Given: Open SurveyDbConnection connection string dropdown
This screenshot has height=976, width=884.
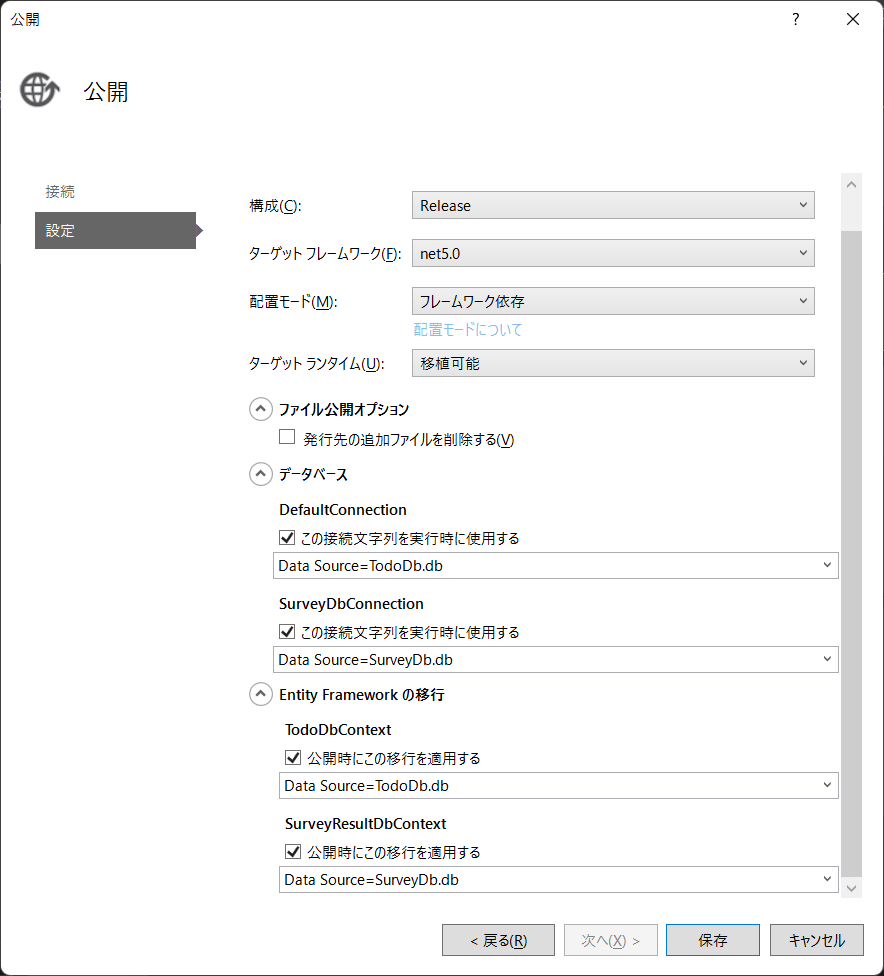Looking at the screenshot, I should pyautogui.click(x=556, y=660).
